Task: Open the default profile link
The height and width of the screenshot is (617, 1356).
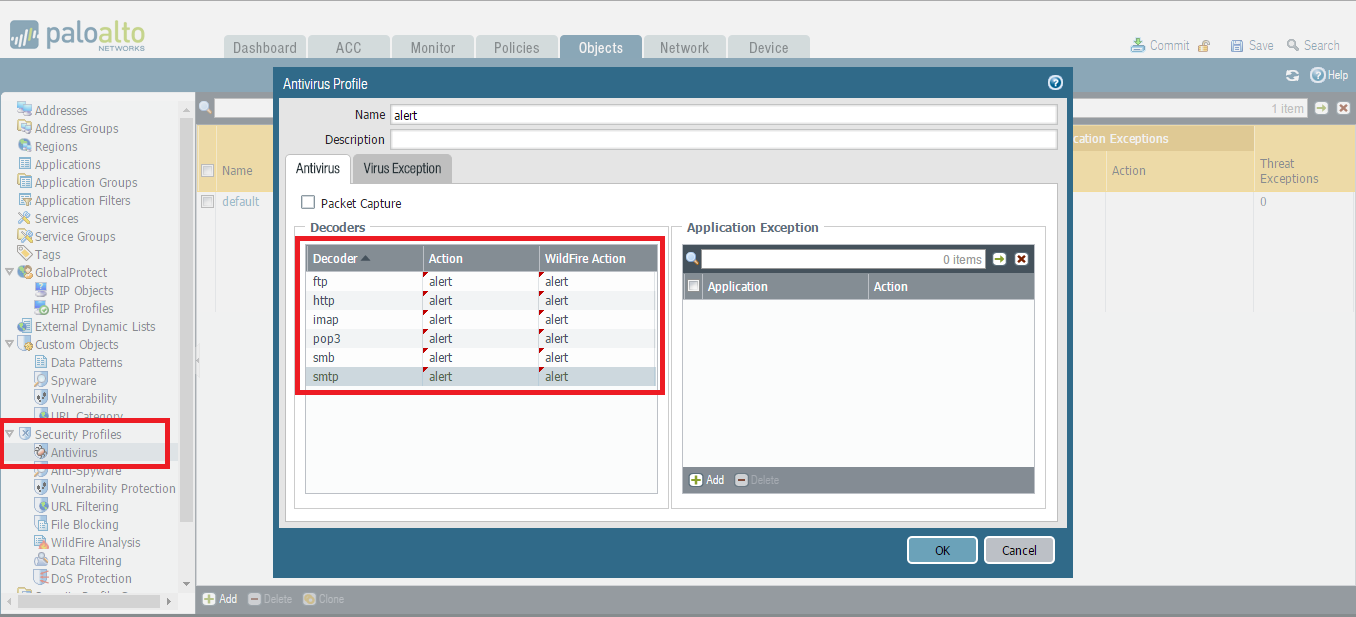Action: click(240, 201)
